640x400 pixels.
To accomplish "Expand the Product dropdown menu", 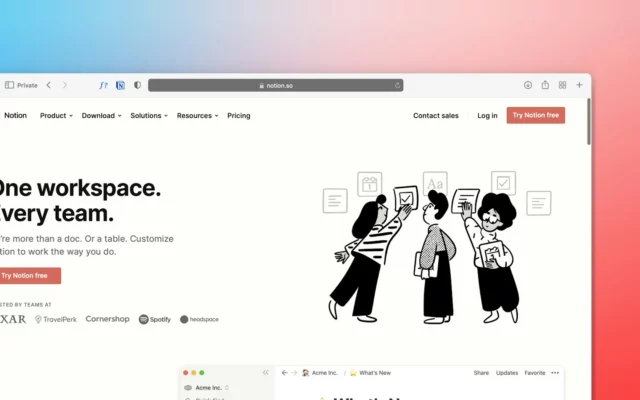I will [56, 116].
